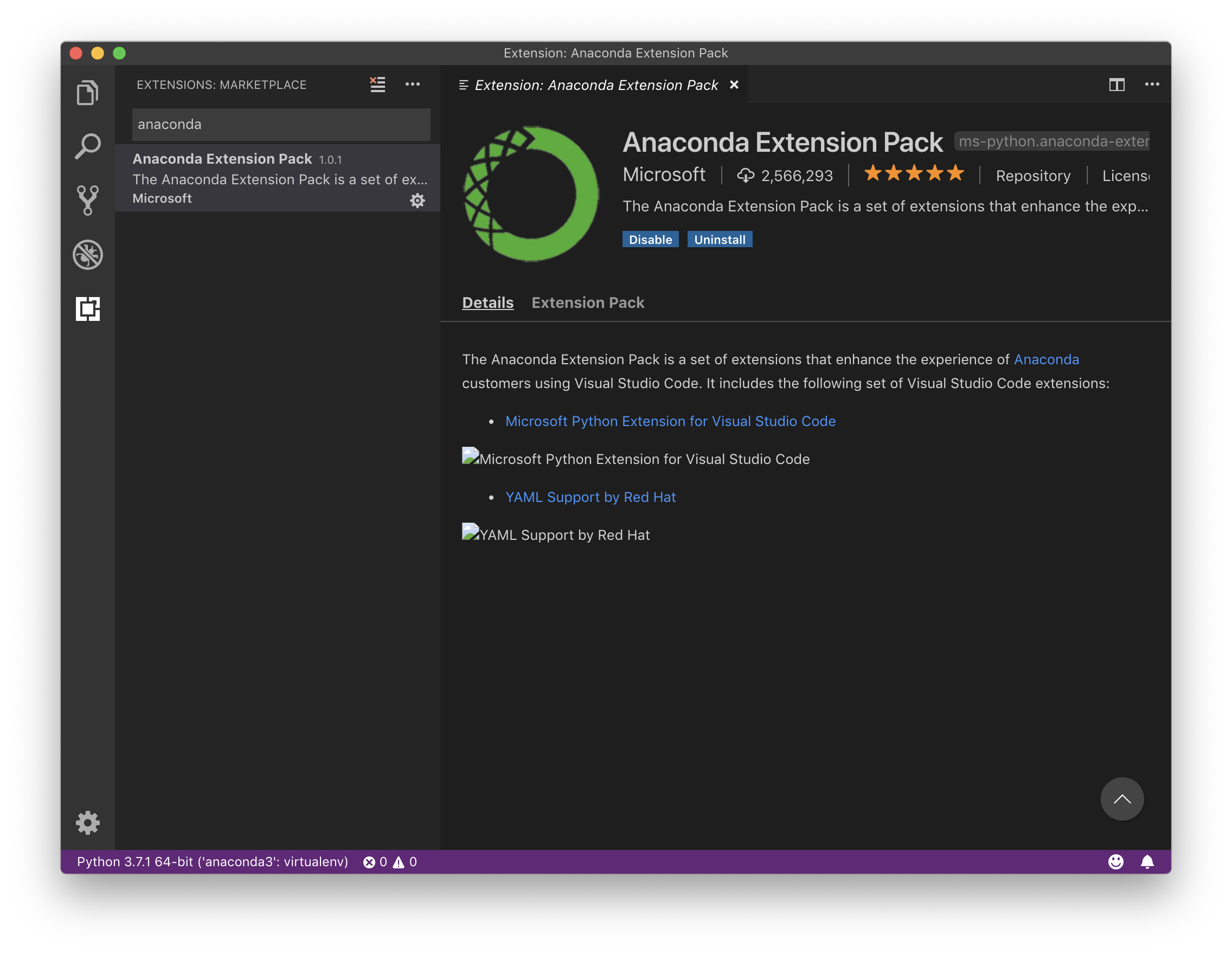The height and width of the screenshot is (954, 1232).
Task: Select Python 3.7.1 interpreter in status bar
Action: pos(212,861)
